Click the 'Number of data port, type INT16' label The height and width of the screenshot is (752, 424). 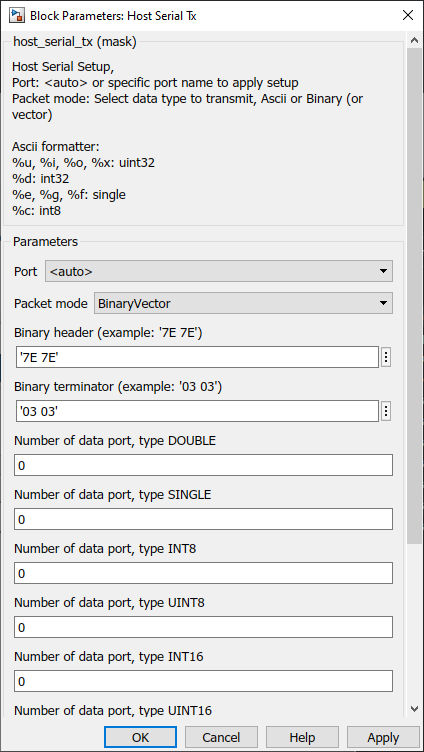109,657
